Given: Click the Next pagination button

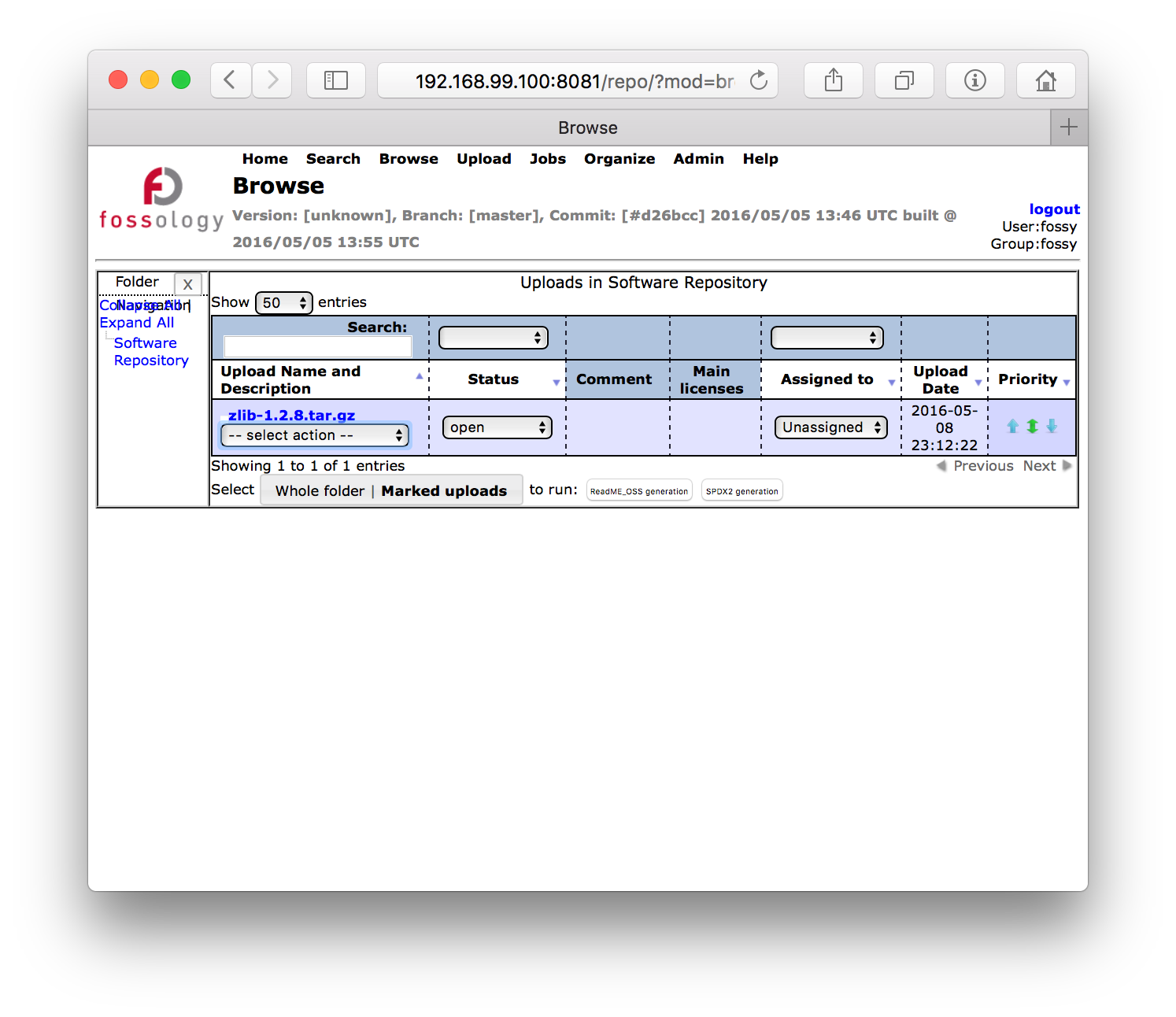Looking at the screenshot, I should point(1047,466).
